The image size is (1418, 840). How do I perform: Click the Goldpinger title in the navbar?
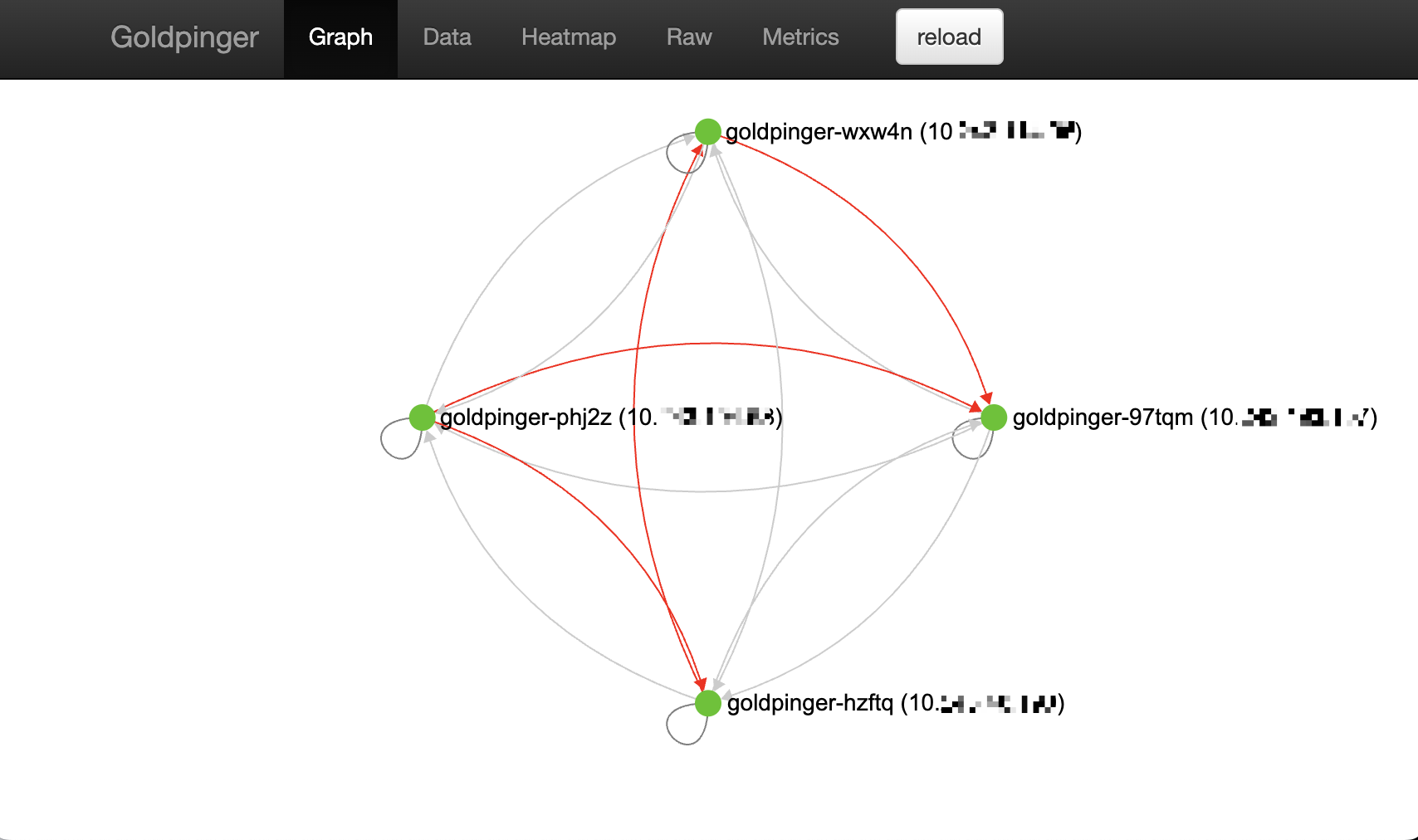[x=184, y=37]
